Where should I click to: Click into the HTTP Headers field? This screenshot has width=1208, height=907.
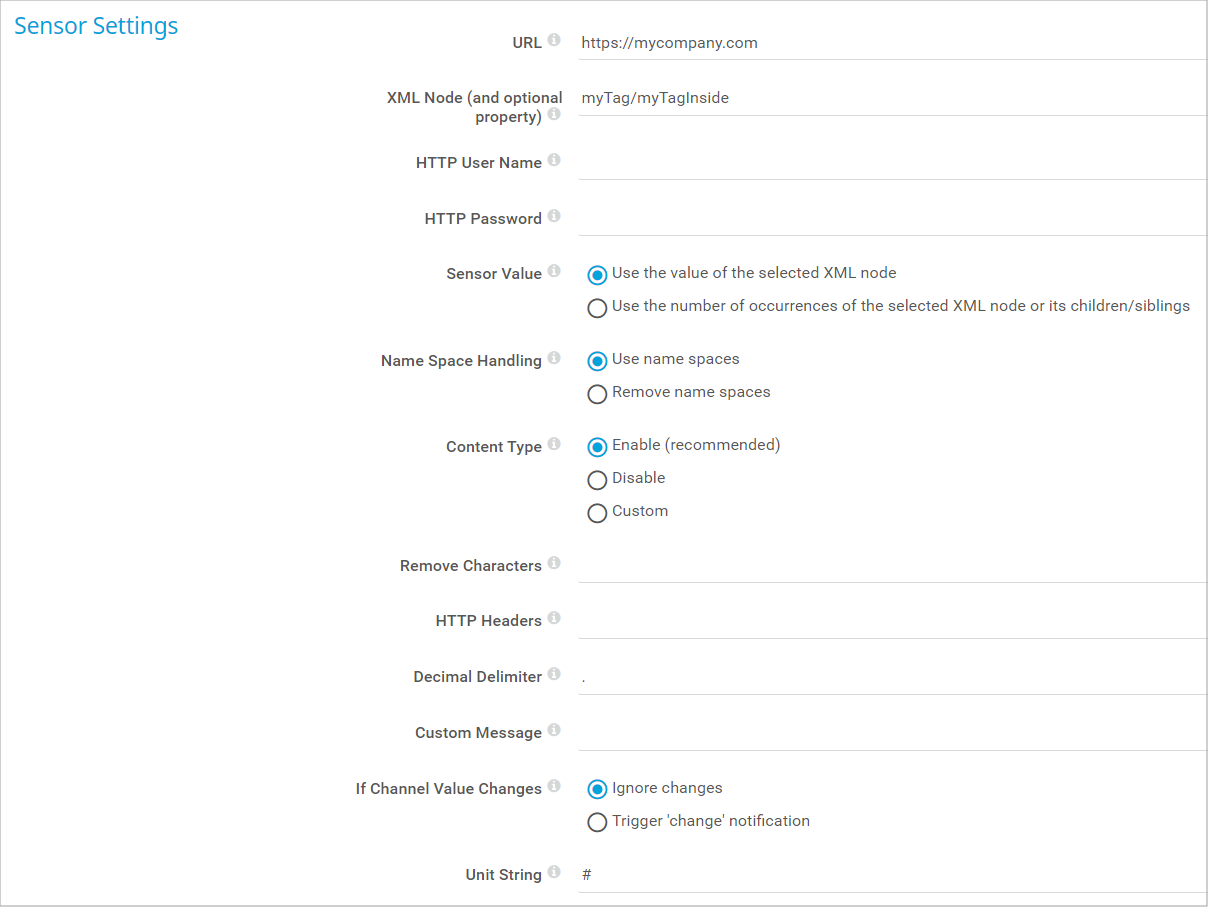tap(890, 621)
